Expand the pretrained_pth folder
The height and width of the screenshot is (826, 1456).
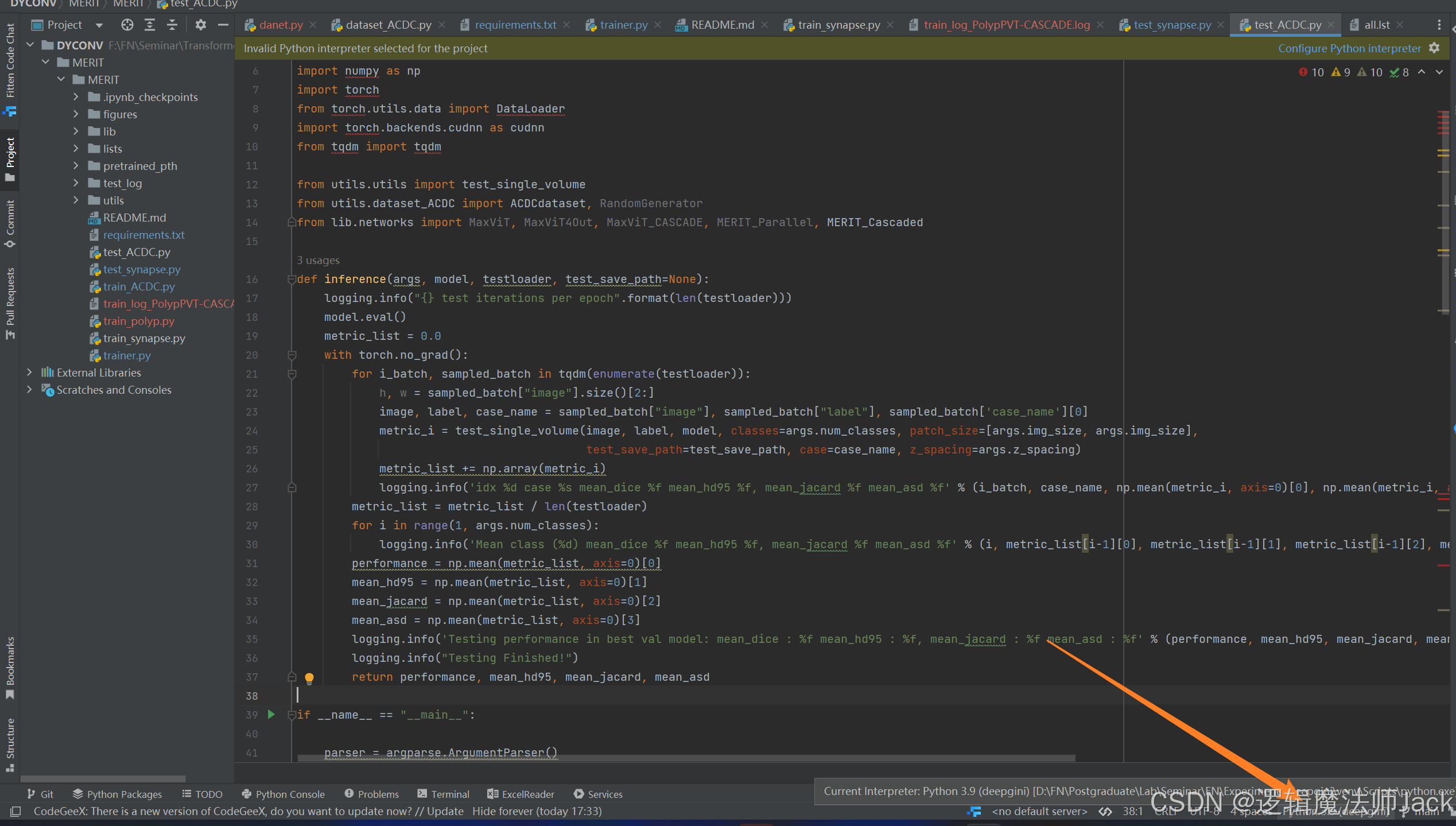pos(75,166)
